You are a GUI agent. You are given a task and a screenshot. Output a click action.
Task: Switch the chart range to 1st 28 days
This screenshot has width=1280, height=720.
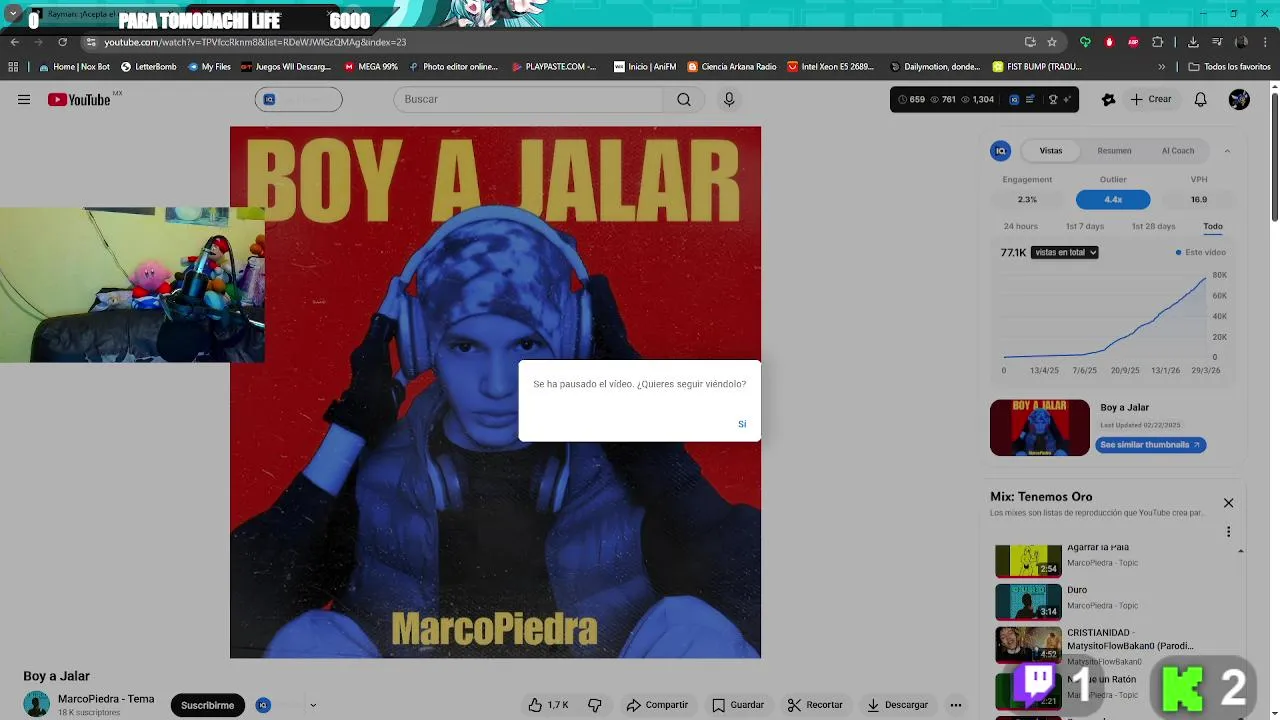tap(1153, 226)
